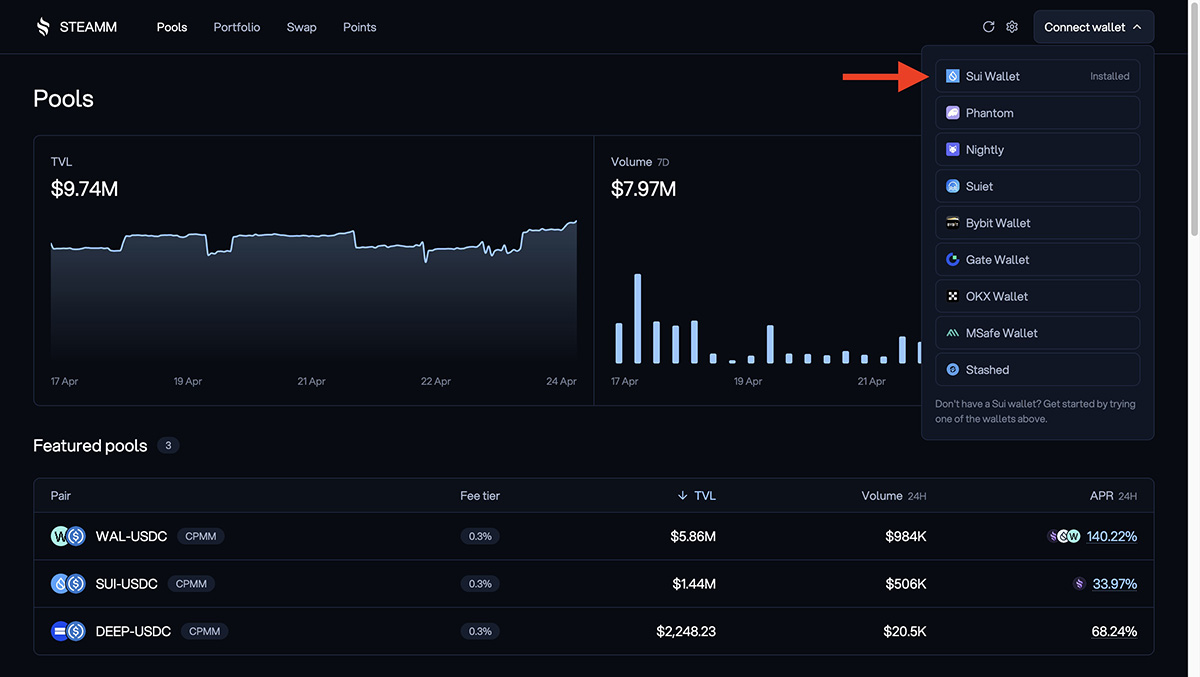Click the $5.86M TVL cell
Viewport: 1200px width, 677px height.
coord(693,536)
